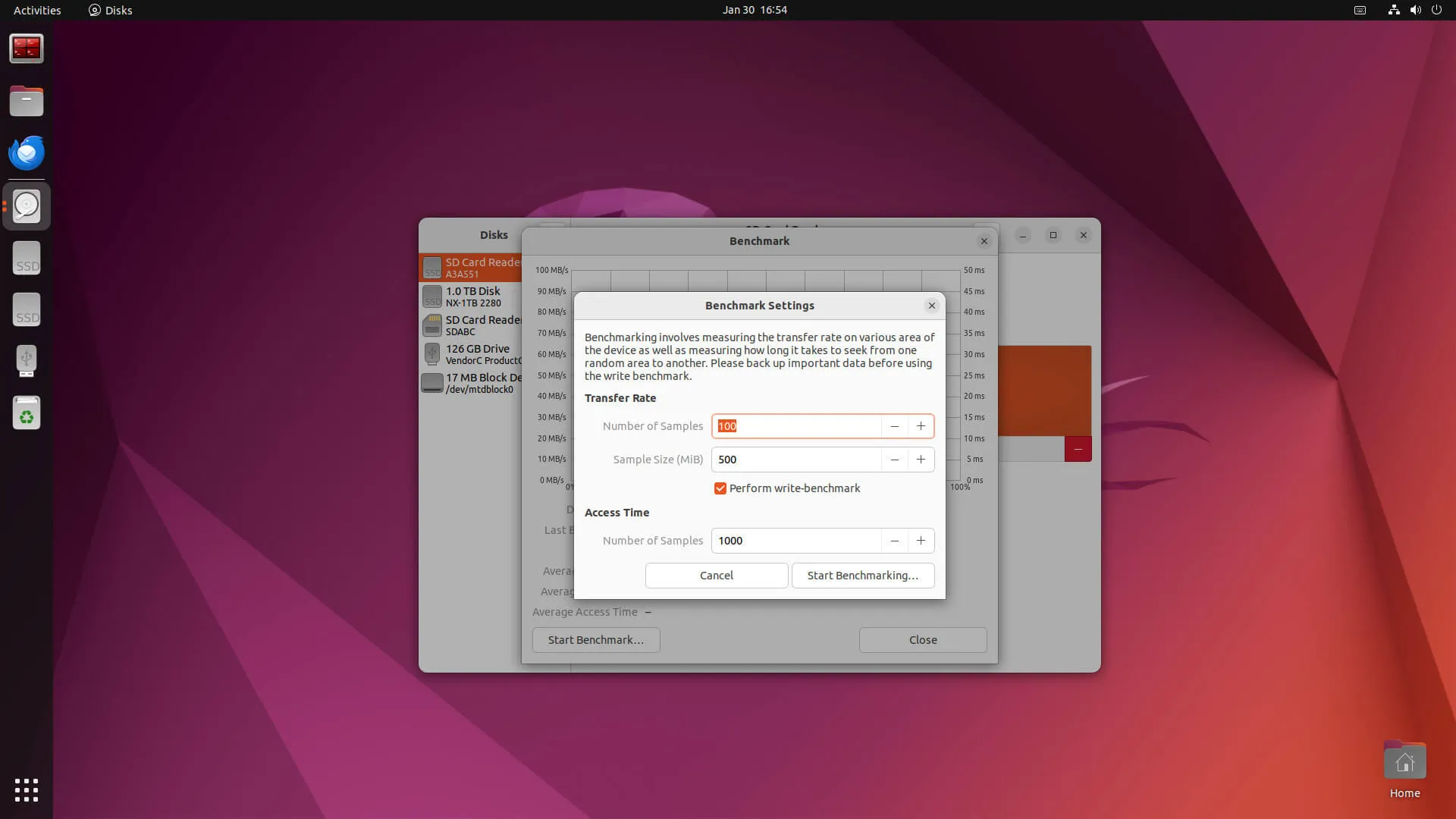Decrease Transfer Rate number of samples
This screenshot has height=819, width=1456.
[x=895, y=426]
